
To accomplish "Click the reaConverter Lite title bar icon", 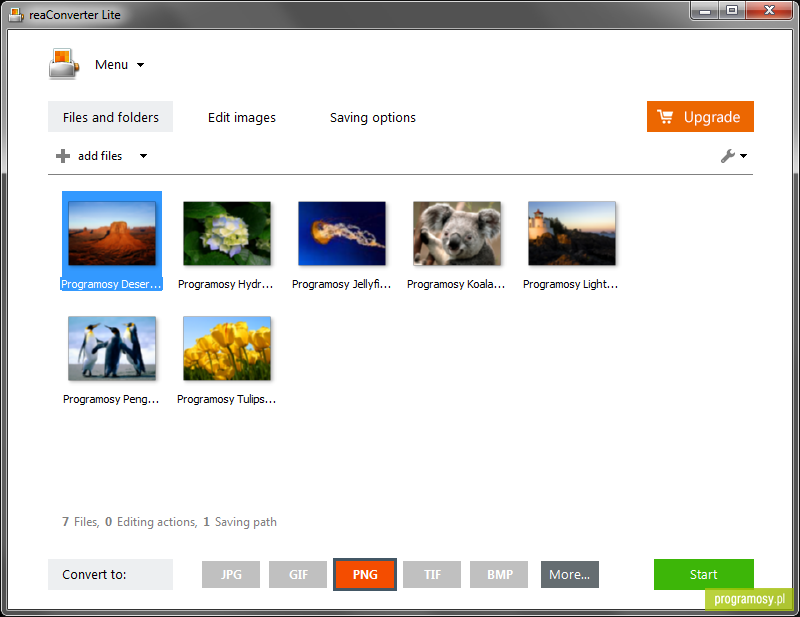I will (x=16, y=15).
